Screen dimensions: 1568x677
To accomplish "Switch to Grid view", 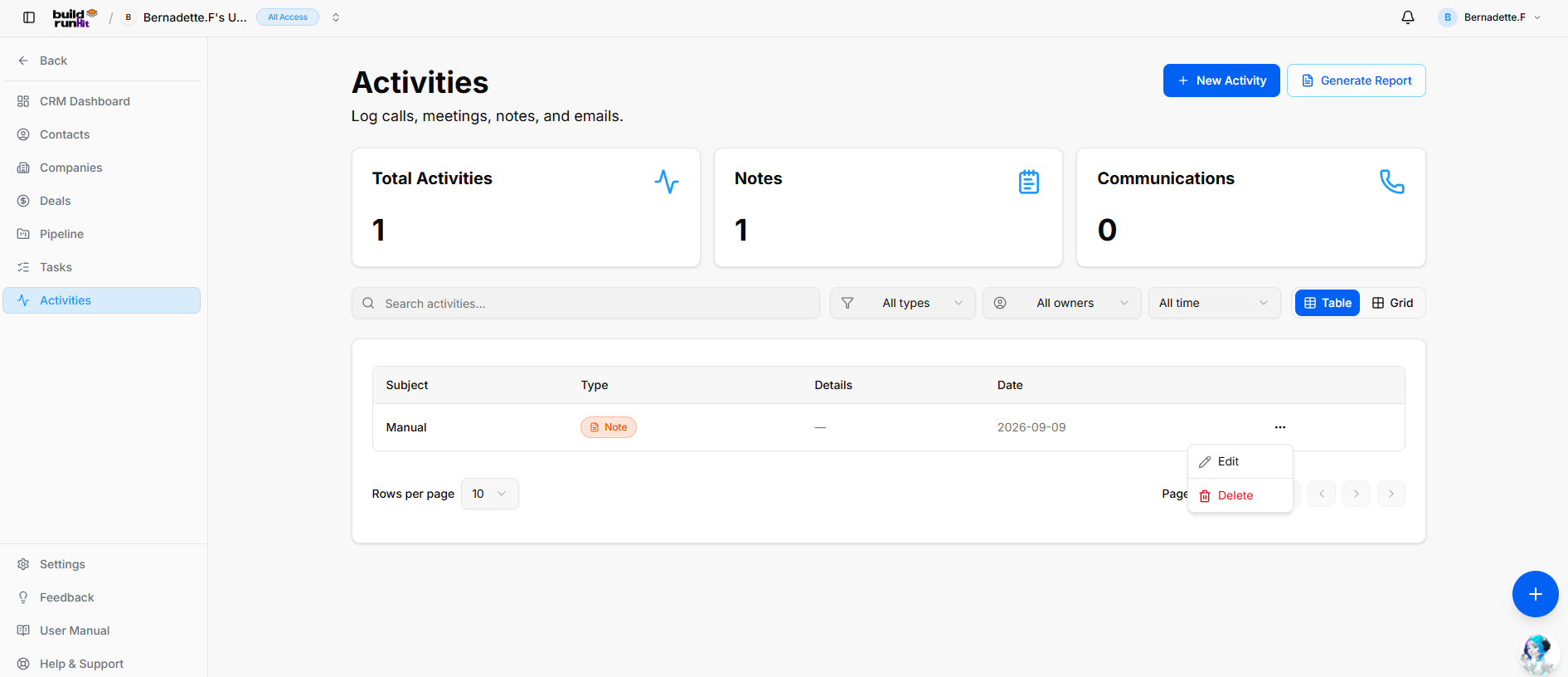I will pyautogui.click(x=1392, y=303).
